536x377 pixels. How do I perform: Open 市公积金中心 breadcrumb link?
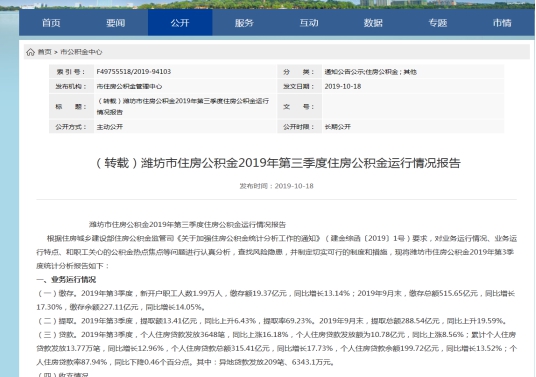pos(81,52)
